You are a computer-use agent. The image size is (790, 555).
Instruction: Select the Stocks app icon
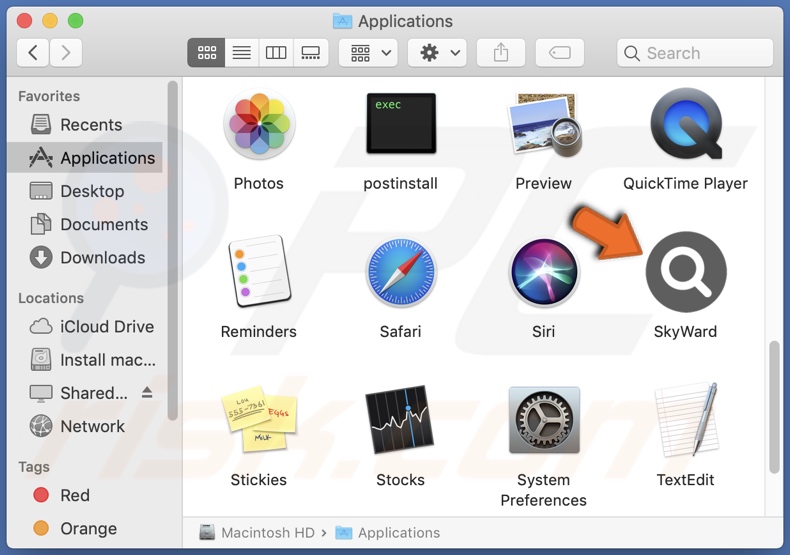[400, 419]
